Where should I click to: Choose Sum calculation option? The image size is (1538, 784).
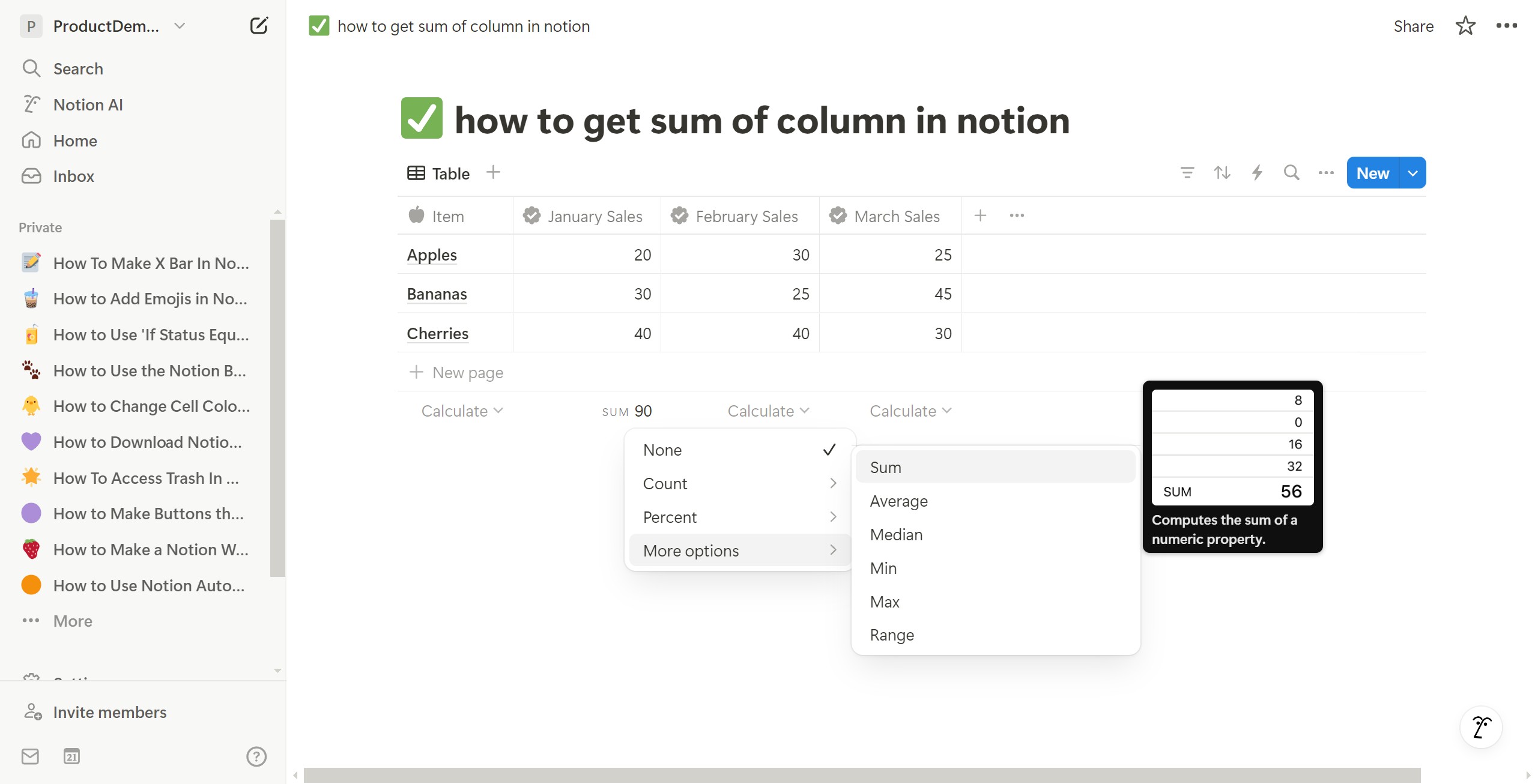(x=995, y=468)
